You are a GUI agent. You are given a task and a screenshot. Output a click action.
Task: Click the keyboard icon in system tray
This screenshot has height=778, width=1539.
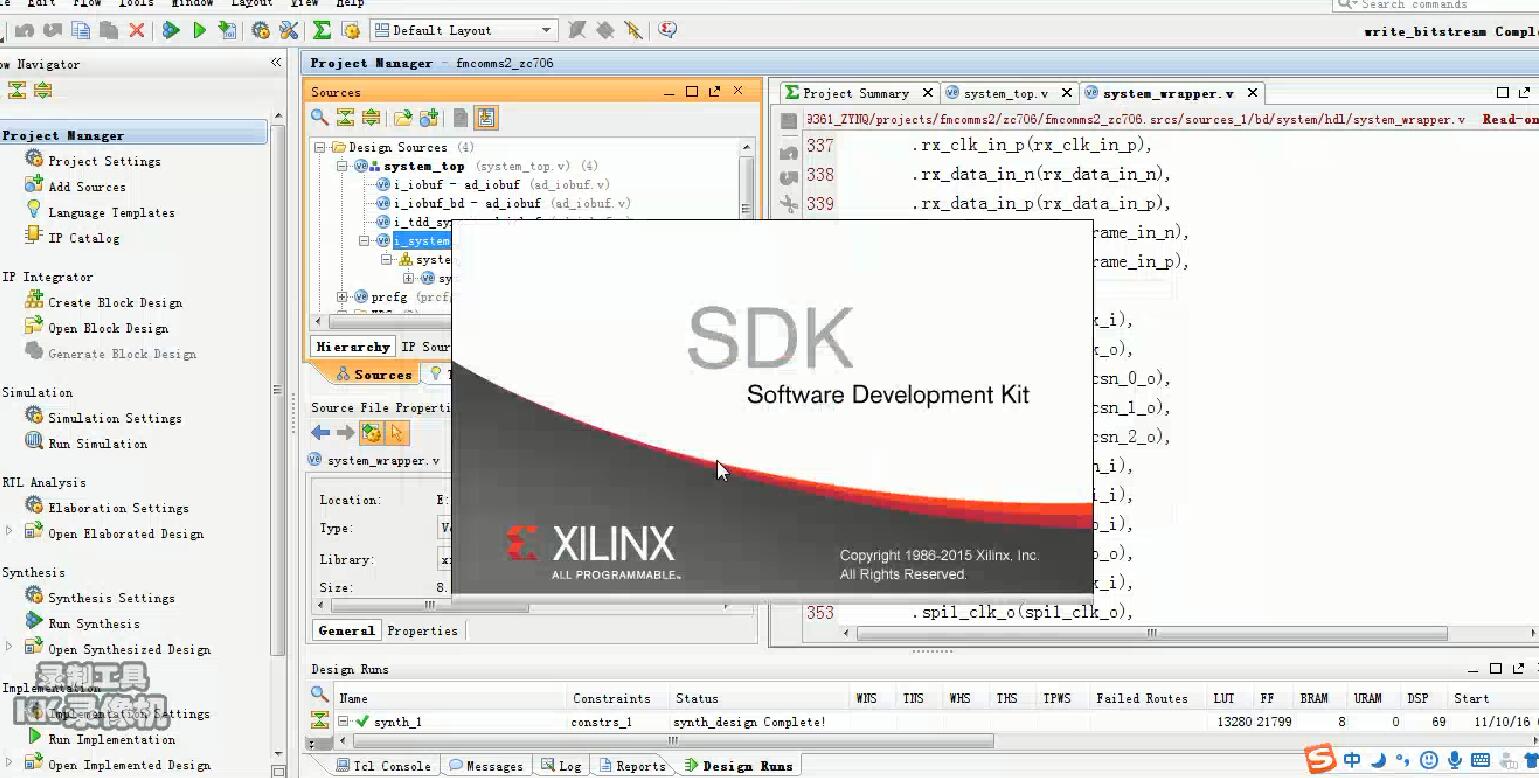click(x=1481, y=761)
